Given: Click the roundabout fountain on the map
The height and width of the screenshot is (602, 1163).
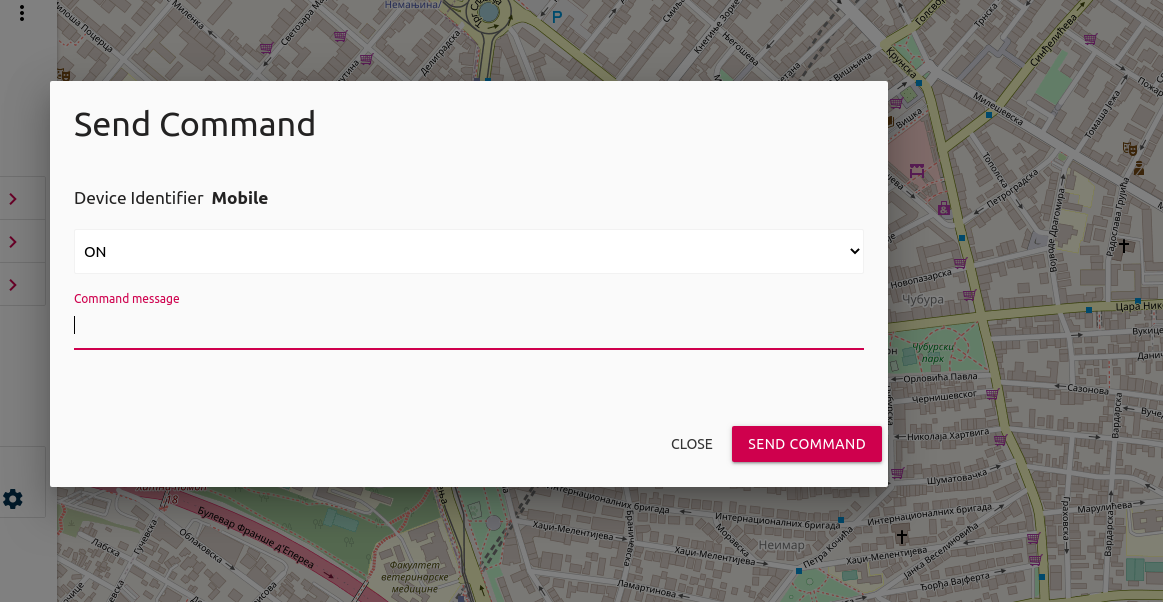Looking at the screenshot, I should tap(488, 12).
